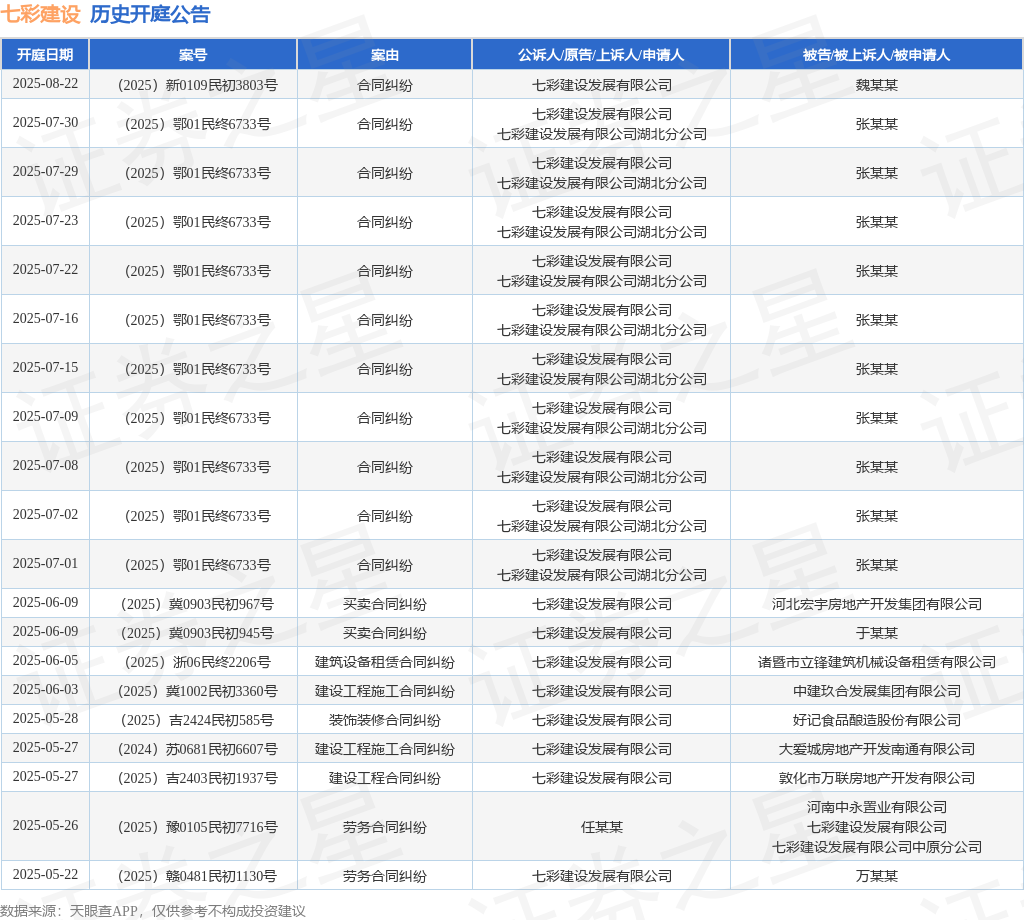Select 张某某 in the 2025-07-23 row
Screen dimensions: 1024x920
(x=876, y=222)
